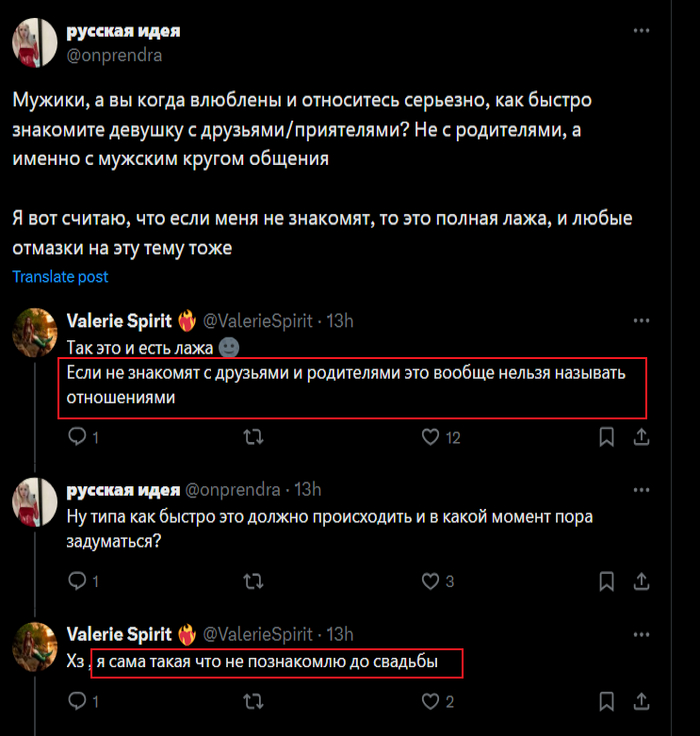700x736 pixels.
Task: Open more options on the main post
Action: coord(641,32)
